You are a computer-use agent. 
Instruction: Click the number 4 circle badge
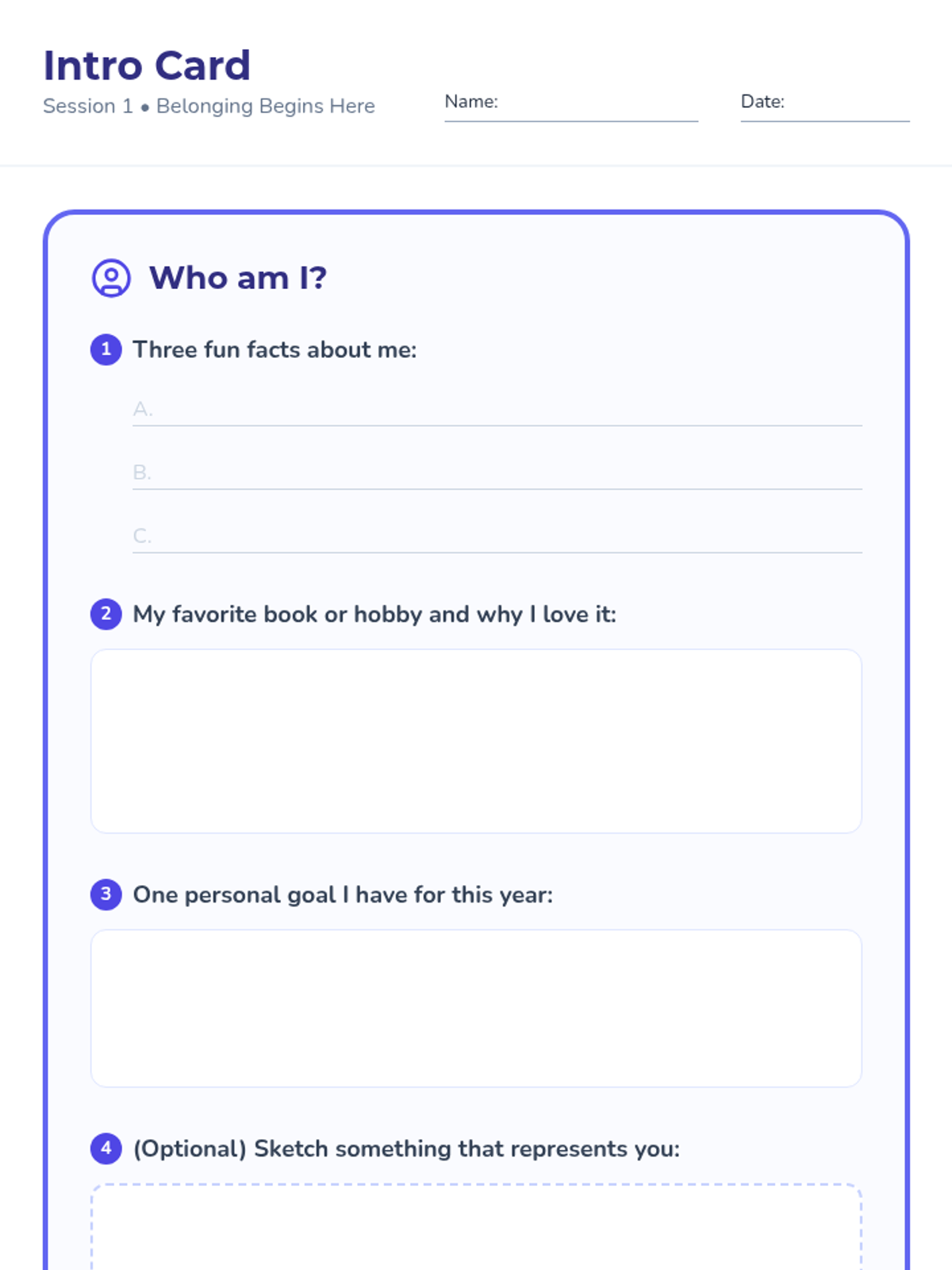click(106, 1149)
